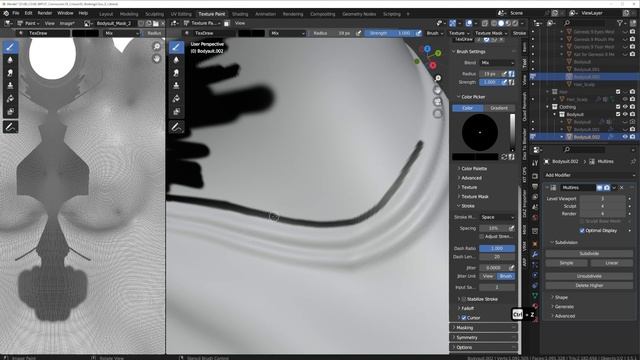
Task: Select Soften tool in 3D viewport toolbar
Action: [176, 60]
